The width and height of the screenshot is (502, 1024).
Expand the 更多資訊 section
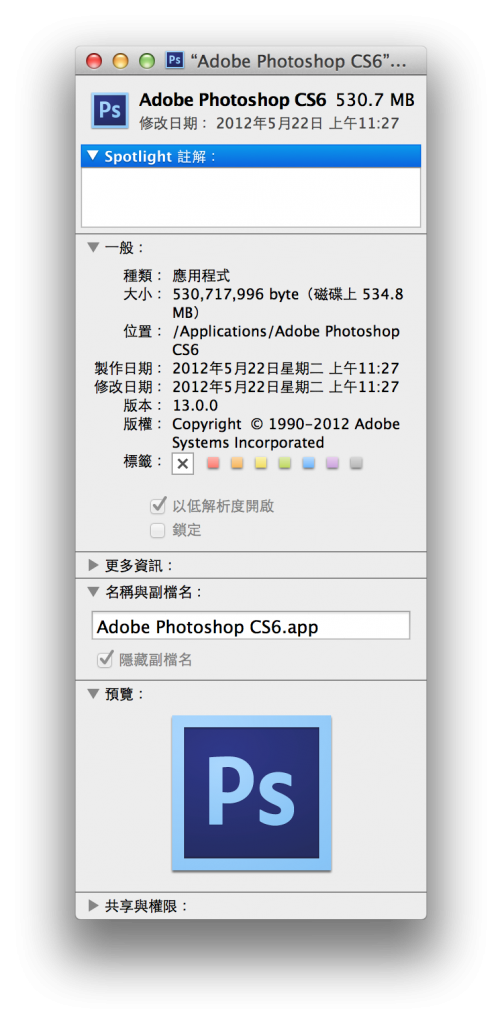(x=93, y=565)
